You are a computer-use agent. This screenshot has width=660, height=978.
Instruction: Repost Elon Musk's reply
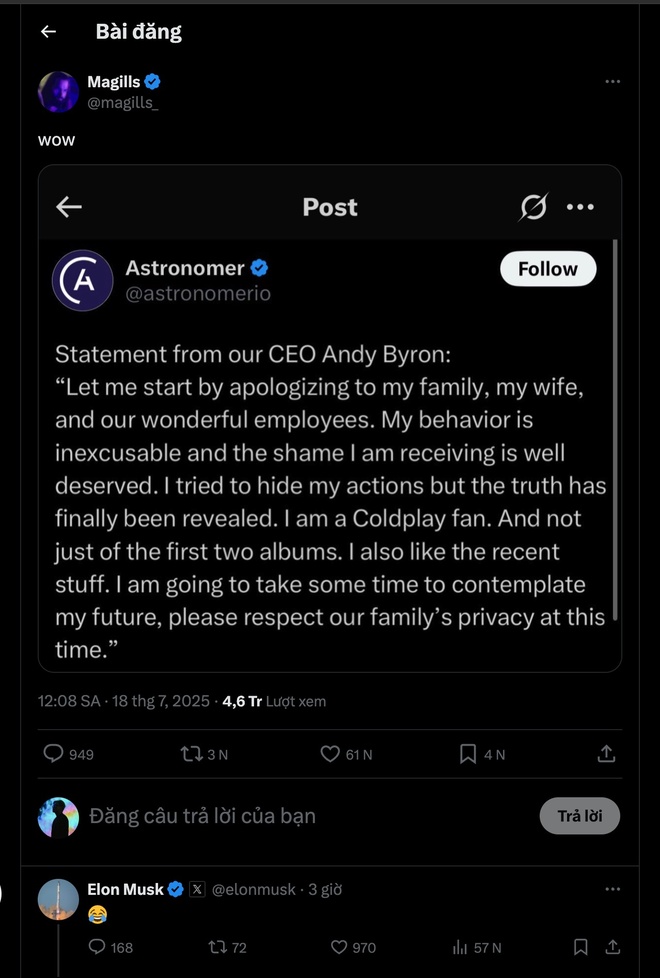(x=215, y=947)
